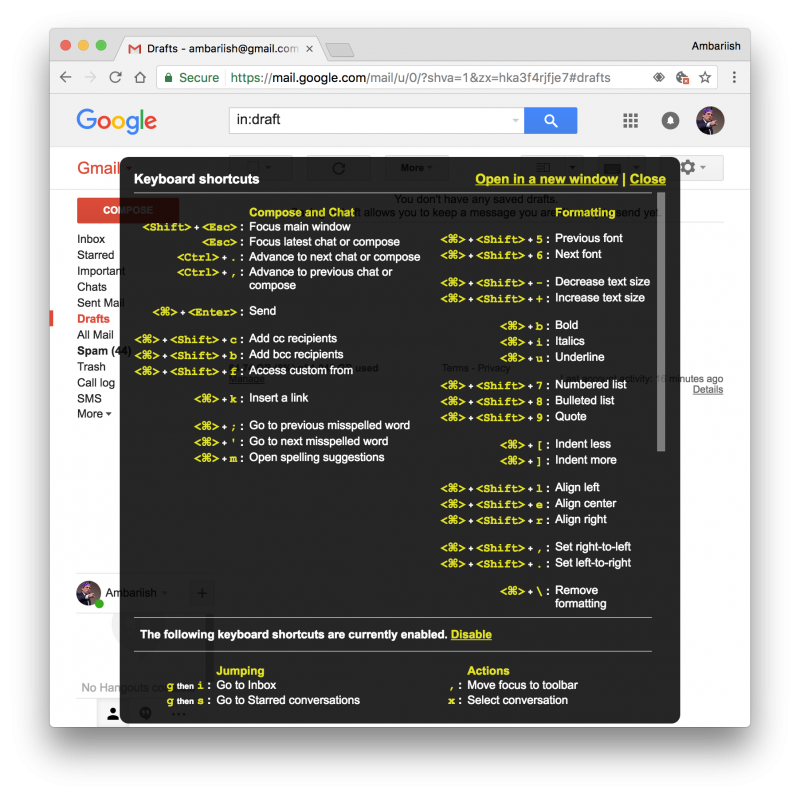Click the Google apps grid icon
This screenshot has width=800, height=798.
tap(630, 121)
